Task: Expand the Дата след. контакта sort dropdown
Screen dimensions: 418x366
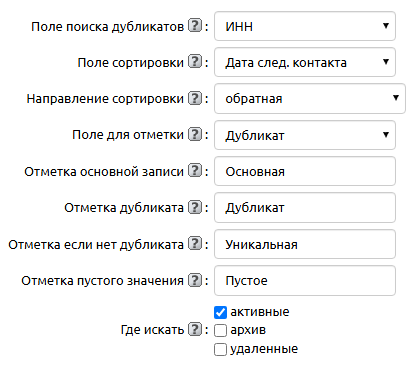Action: pos(305,62)
